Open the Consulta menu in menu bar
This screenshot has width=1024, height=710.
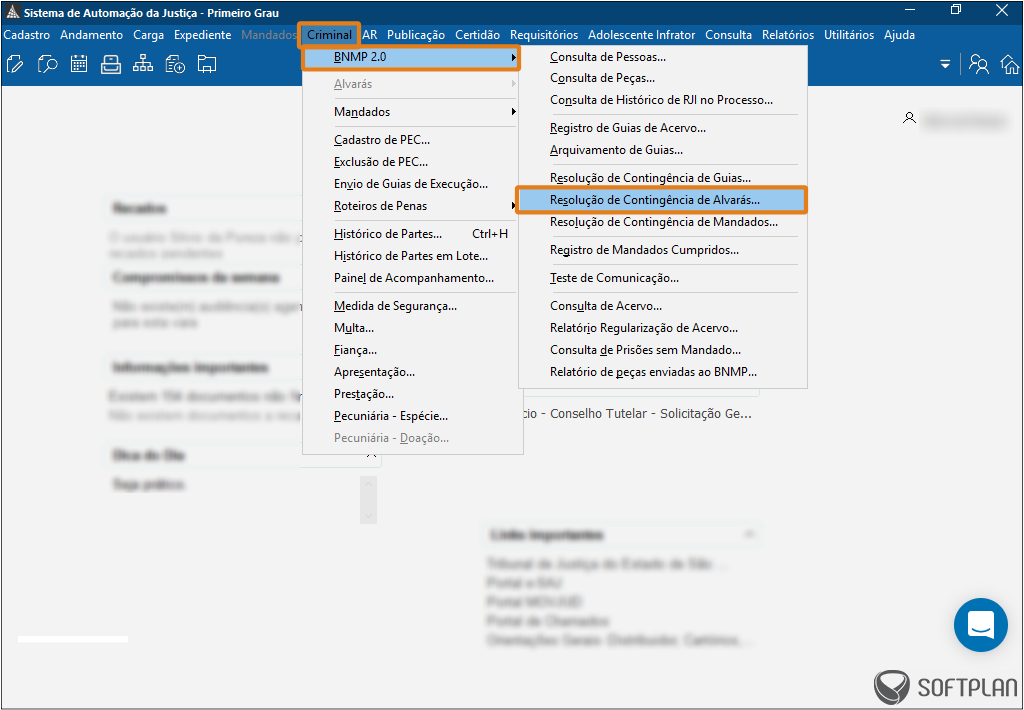click(728, 35)
